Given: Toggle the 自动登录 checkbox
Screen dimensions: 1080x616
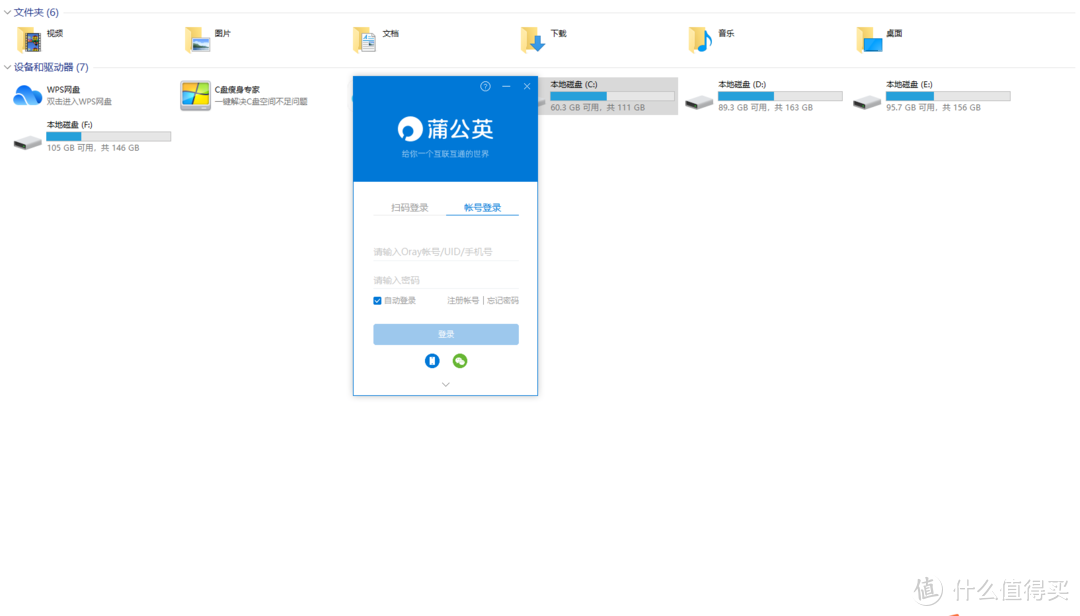Looking at the screenshot, I should 378,300.
